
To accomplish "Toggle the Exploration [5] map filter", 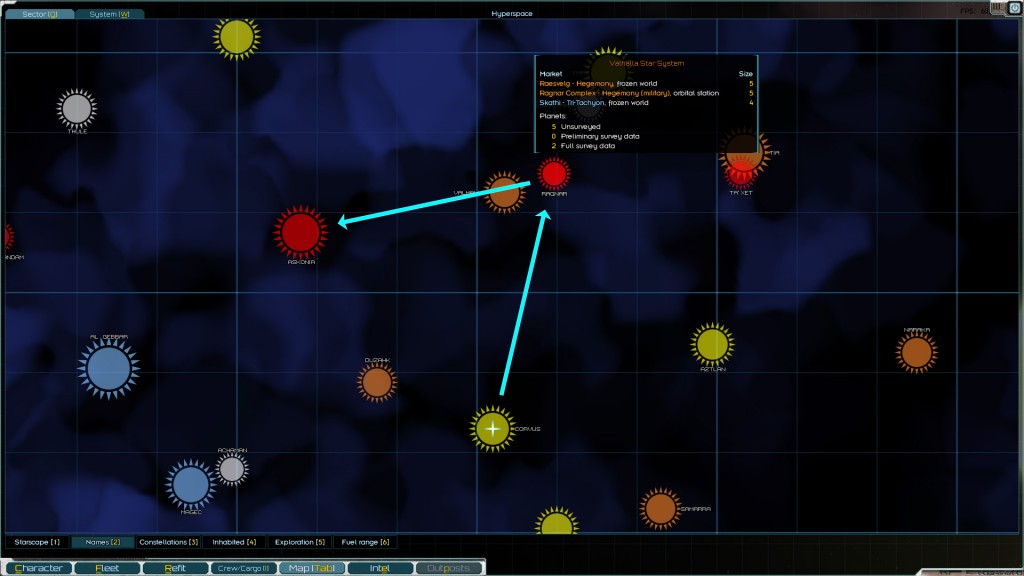I will coord(300,542).
